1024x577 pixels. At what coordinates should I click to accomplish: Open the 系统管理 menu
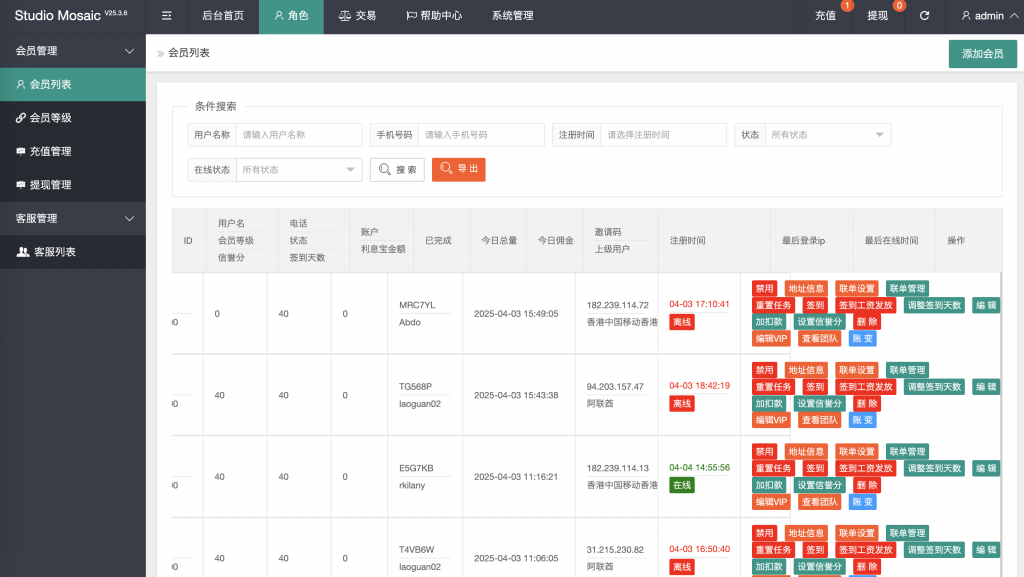(511, 16)
